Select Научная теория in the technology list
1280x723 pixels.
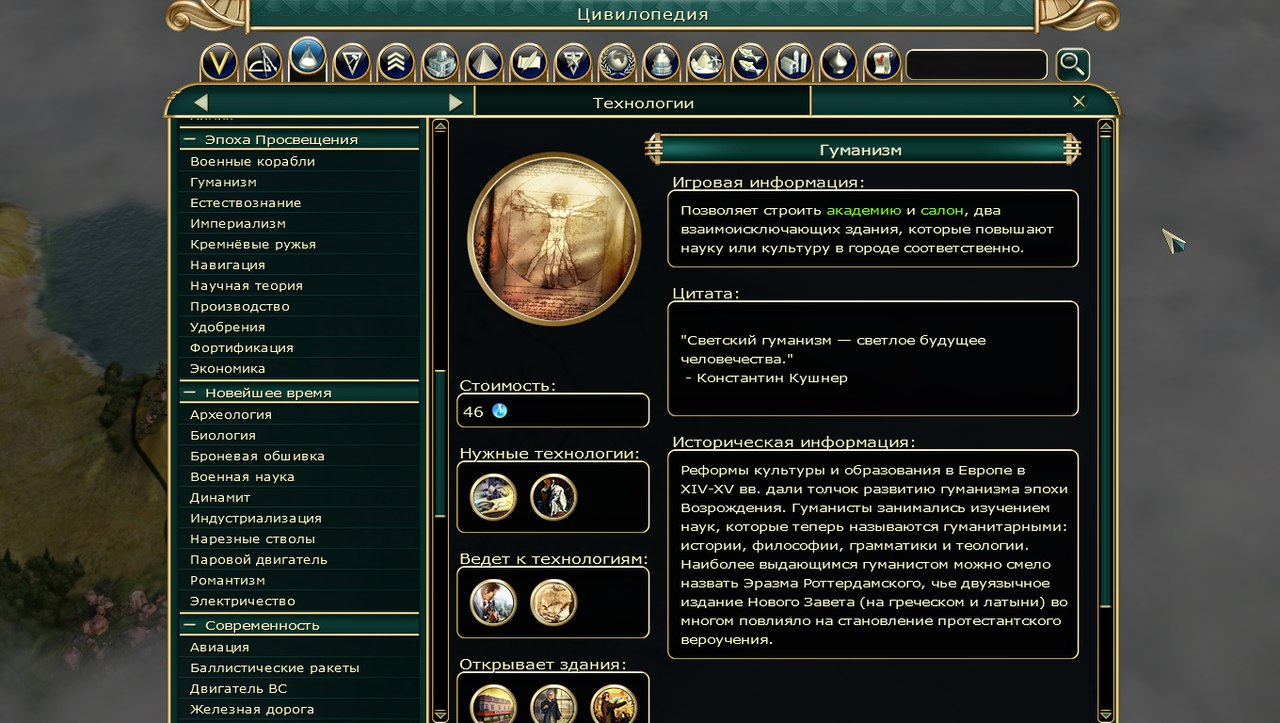point(246,286)
